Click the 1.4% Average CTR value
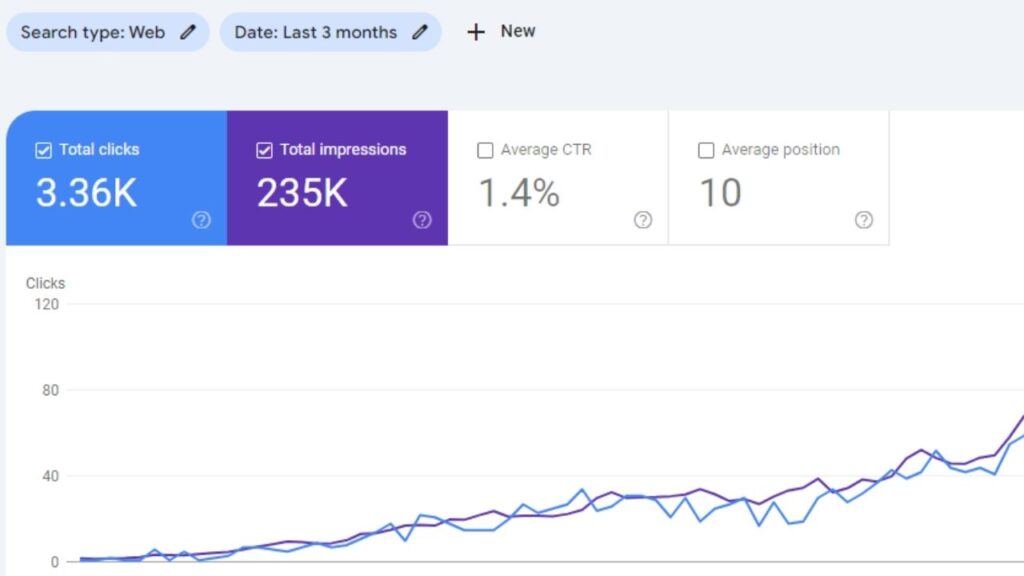Screen dimensions: 1024x576 518,193
